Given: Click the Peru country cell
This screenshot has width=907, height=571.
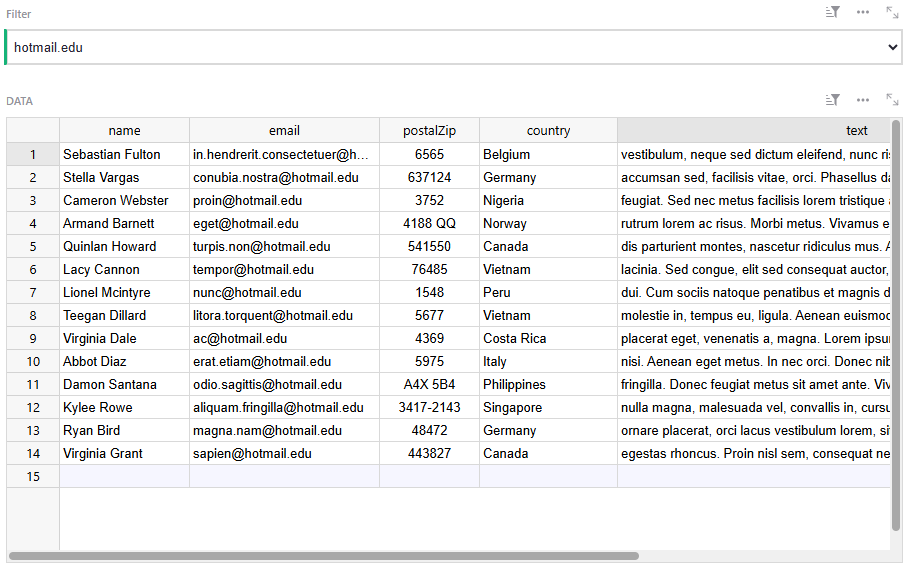Looking at the screenshot, I should pos(548,293).
